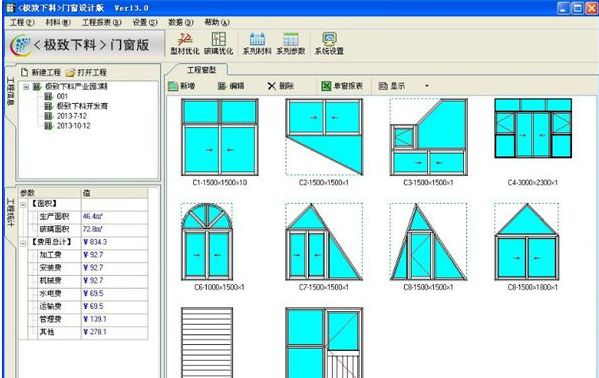599x378 pixels.
Task: Click the 新建工程 new project button
Action: [x=41, y=72]
